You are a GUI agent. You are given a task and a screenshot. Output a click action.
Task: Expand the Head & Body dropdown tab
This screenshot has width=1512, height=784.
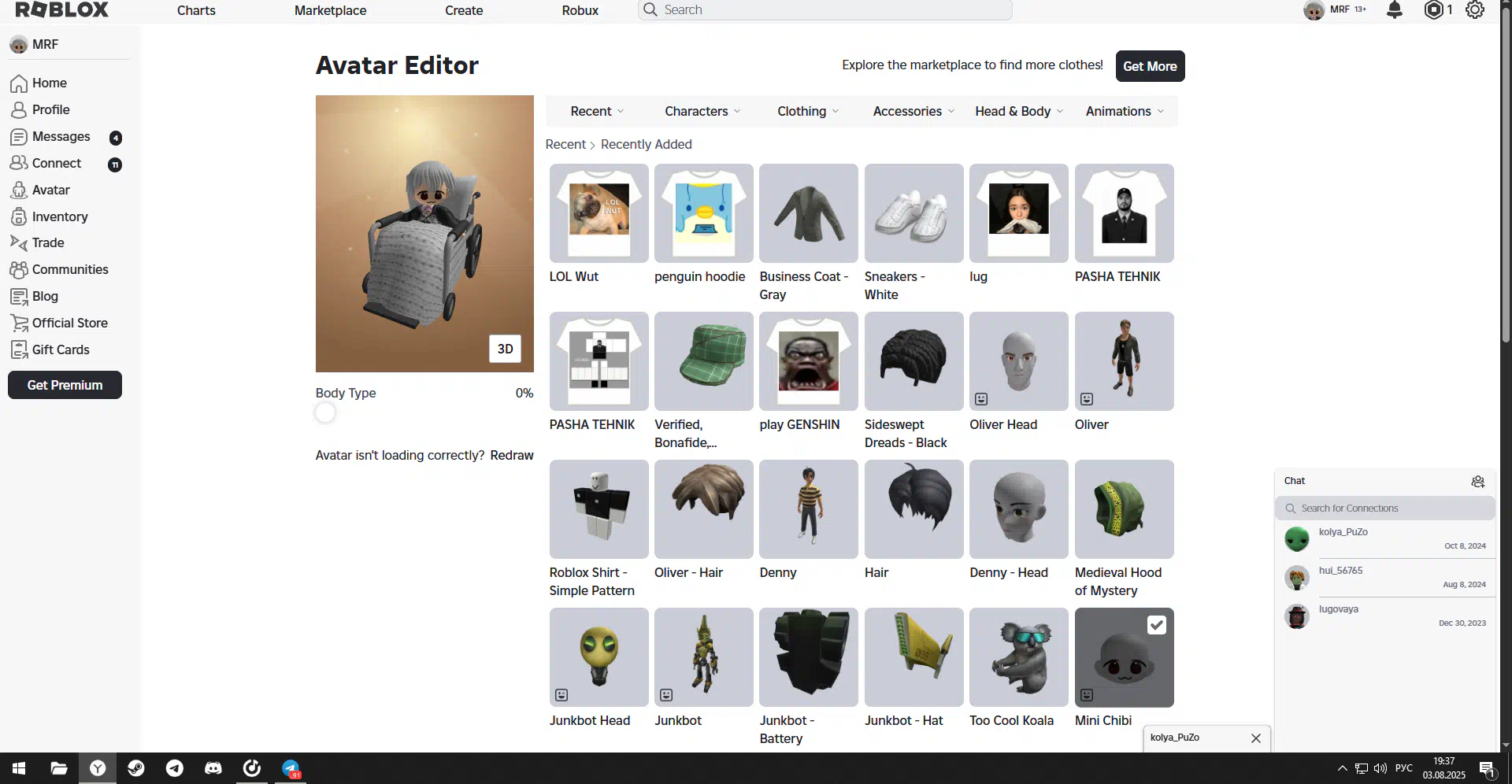click(x=1019, y=112)
